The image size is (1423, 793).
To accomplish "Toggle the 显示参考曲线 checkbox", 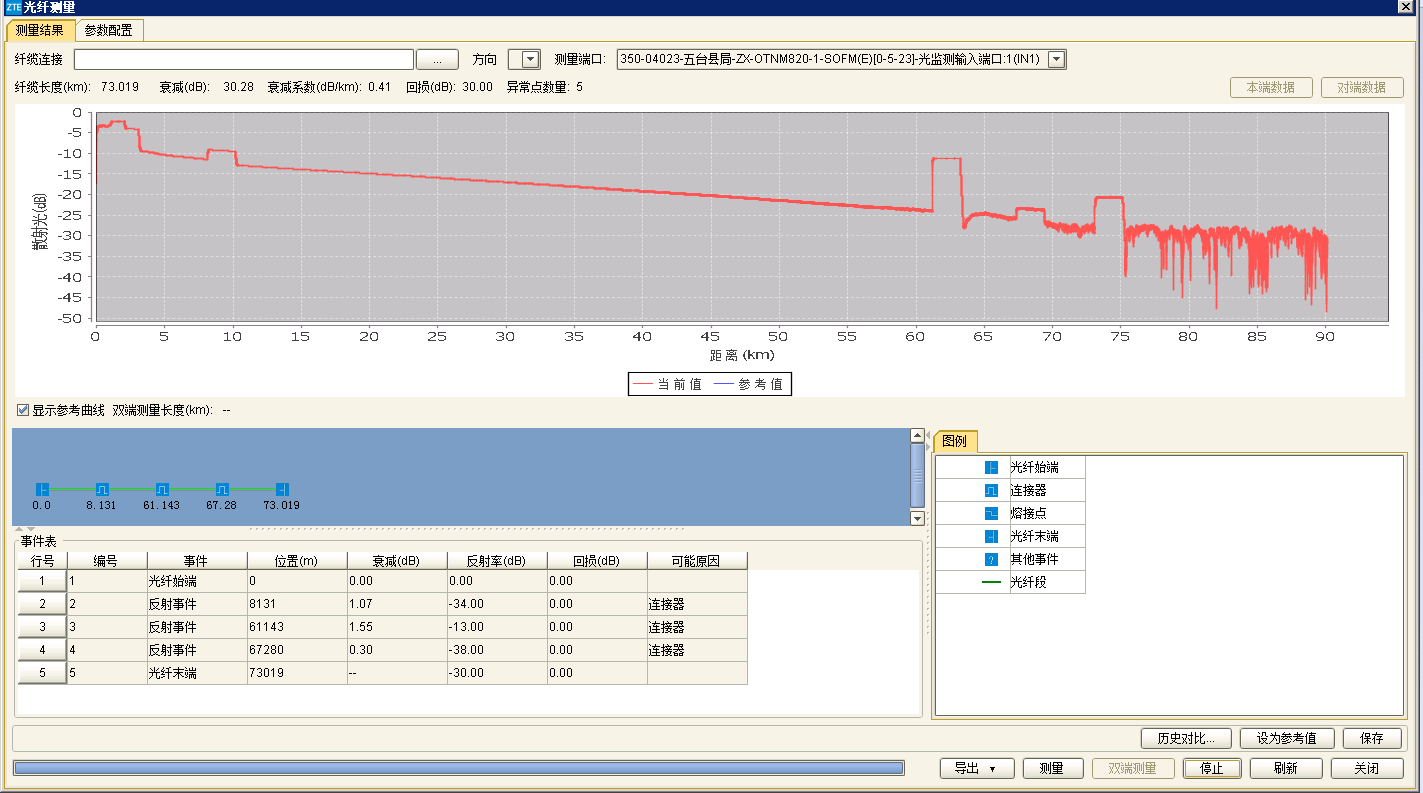I will [x=22, y=410].
